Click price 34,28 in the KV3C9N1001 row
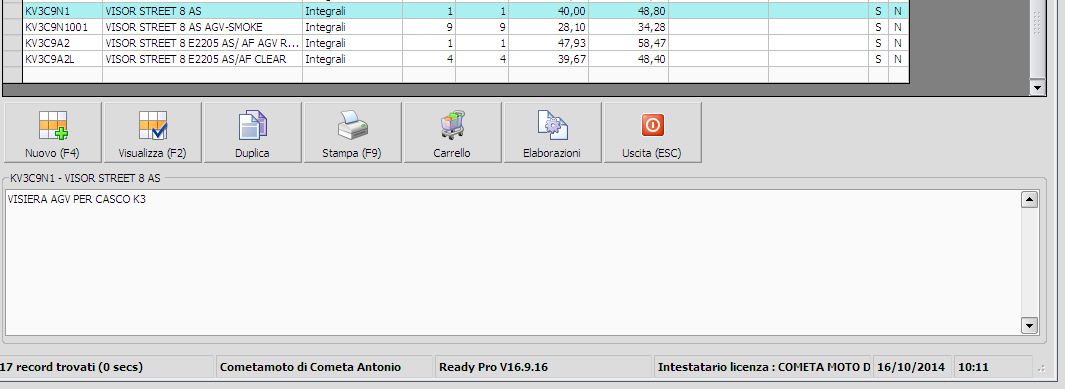The image size is (1065, 389). coord(628,27)
